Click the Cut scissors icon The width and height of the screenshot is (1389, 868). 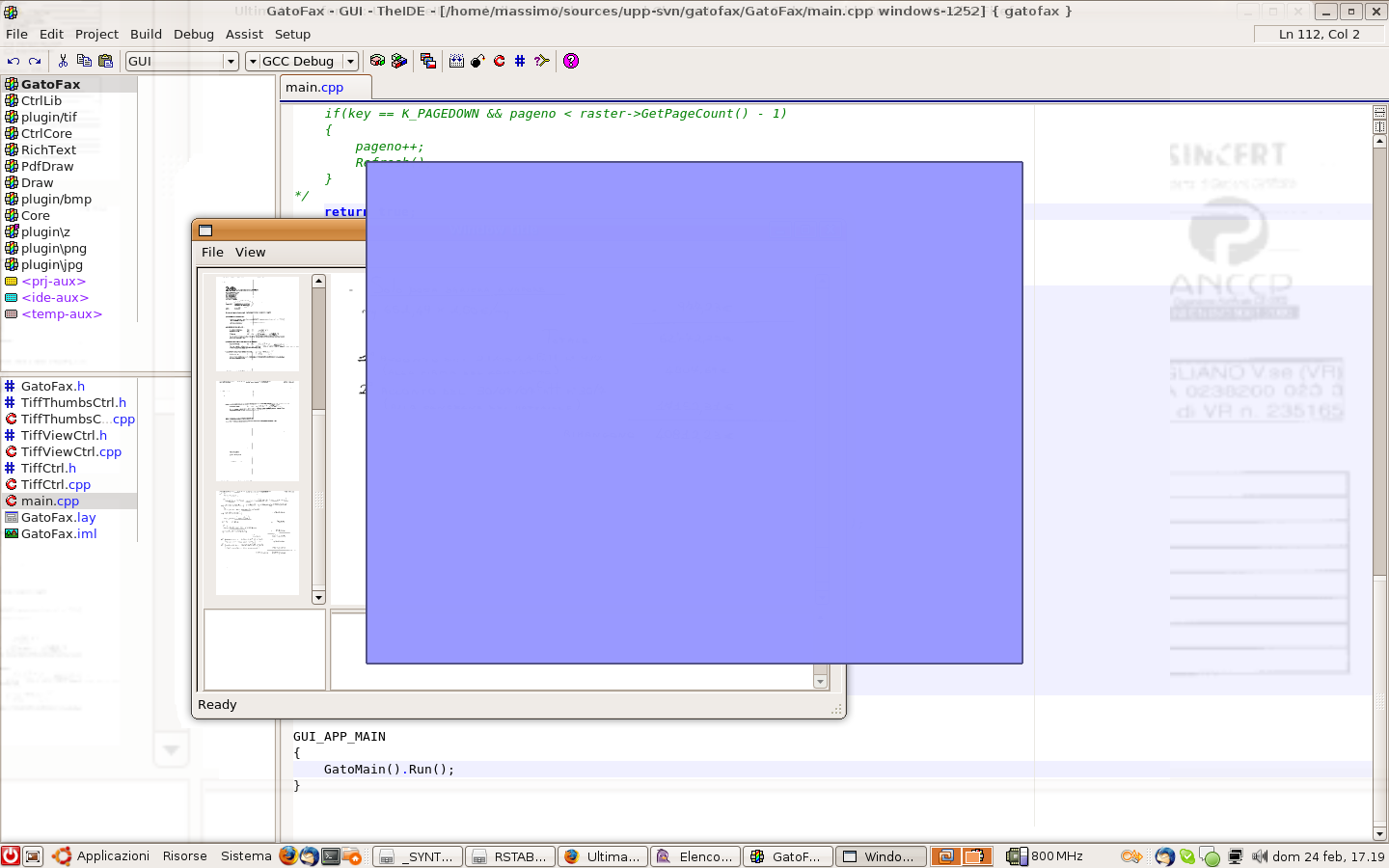pos(63,61)
